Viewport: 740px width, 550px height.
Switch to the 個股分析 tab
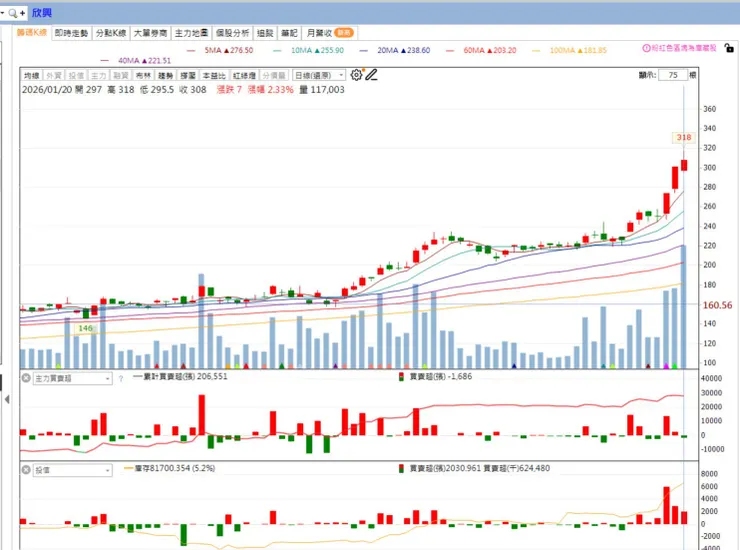tap(232, 33)
